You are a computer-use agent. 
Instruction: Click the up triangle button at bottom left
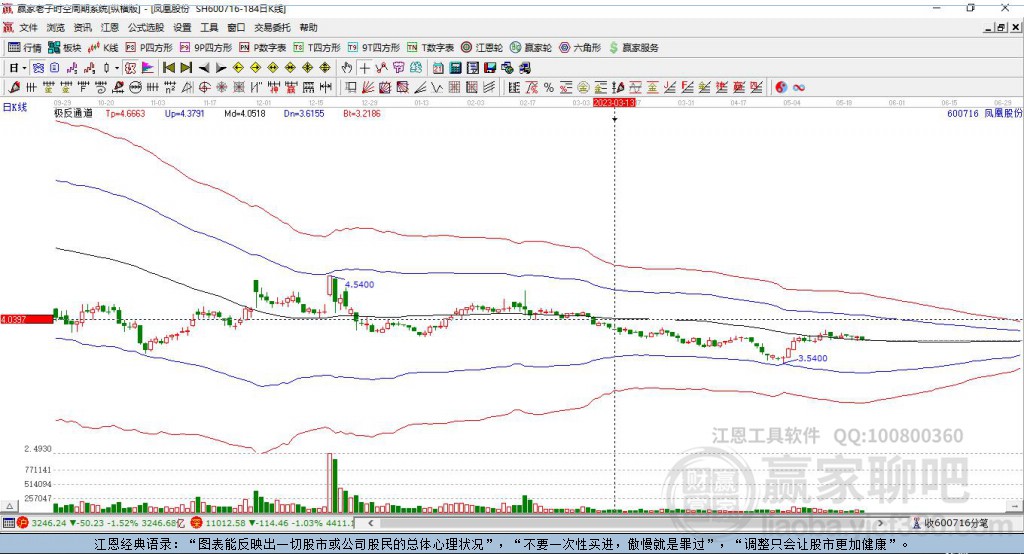tap(9, 506)
